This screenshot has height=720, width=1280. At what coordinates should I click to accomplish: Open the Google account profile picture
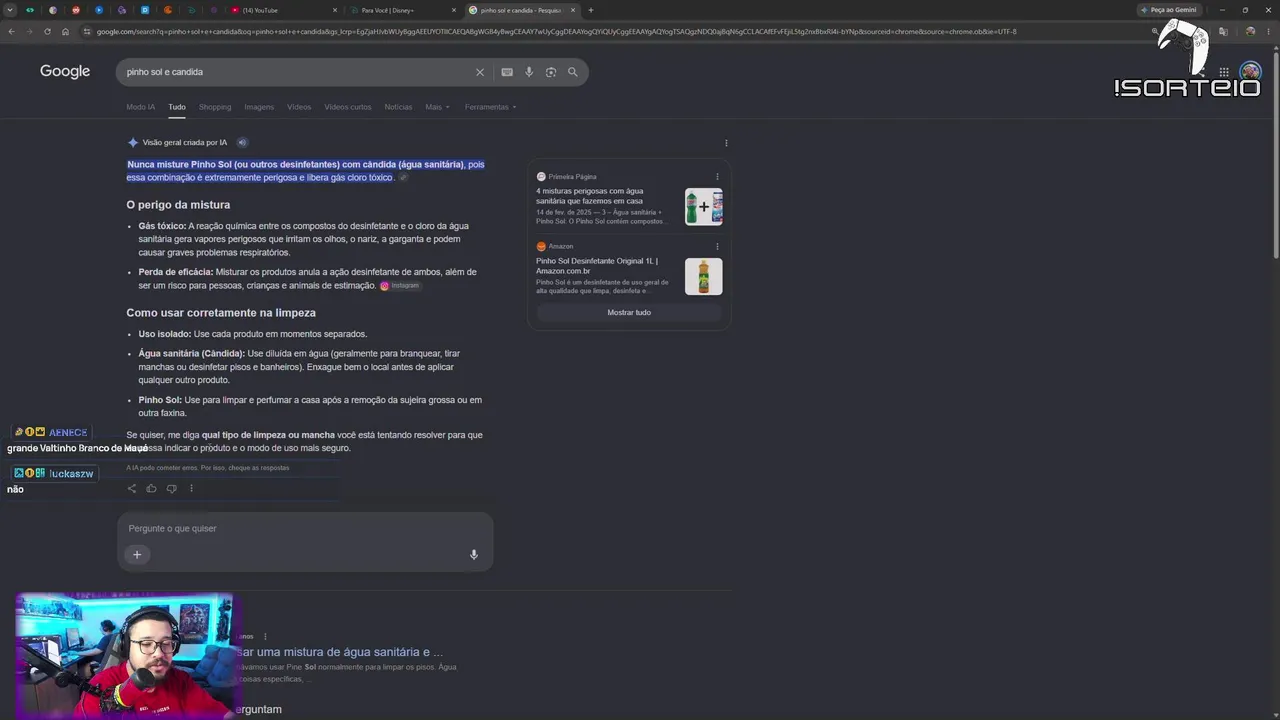1250,72
